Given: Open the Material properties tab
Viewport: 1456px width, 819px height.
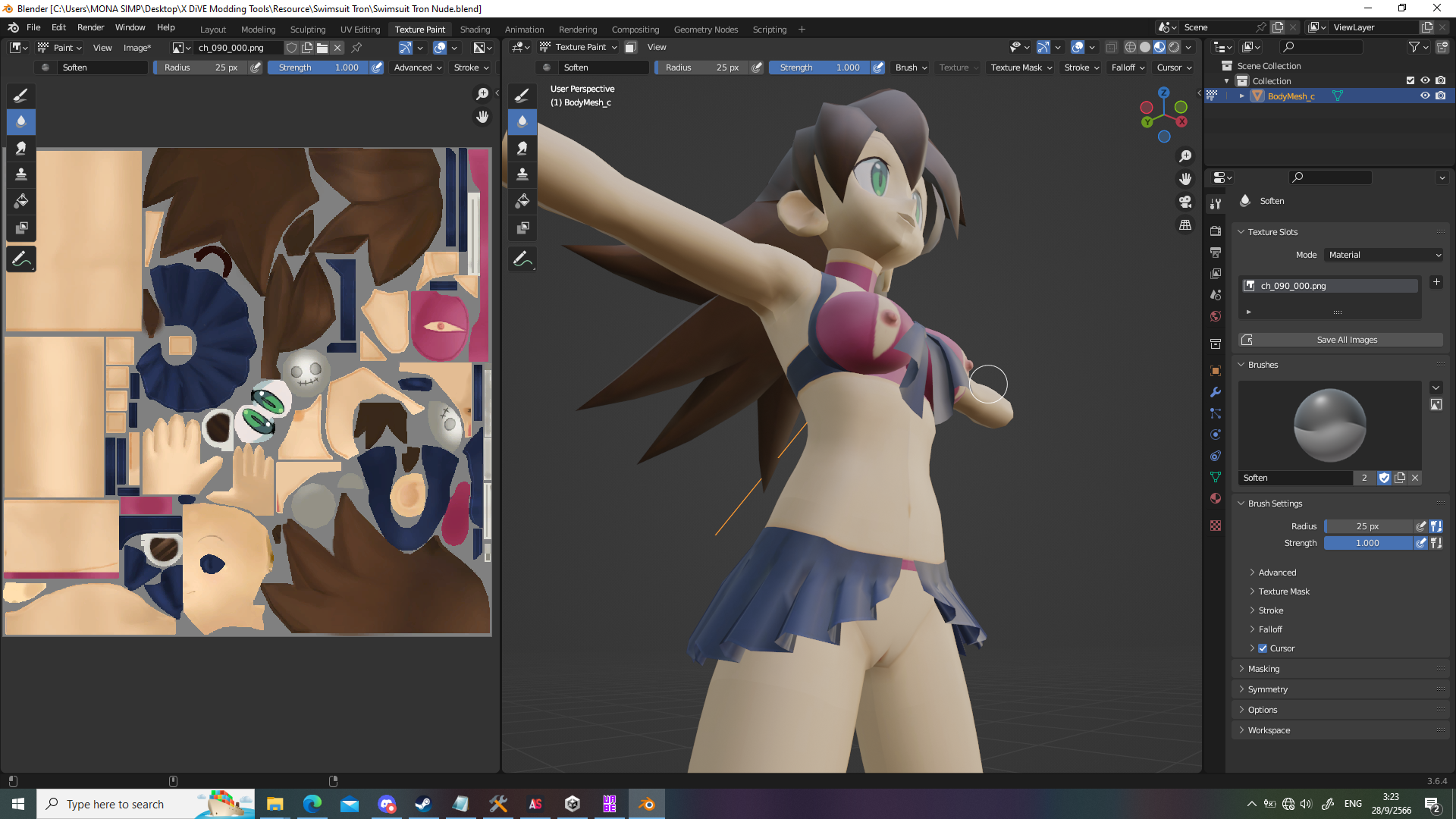Looking at the screenshot, I should click(x=1216, y=498).
